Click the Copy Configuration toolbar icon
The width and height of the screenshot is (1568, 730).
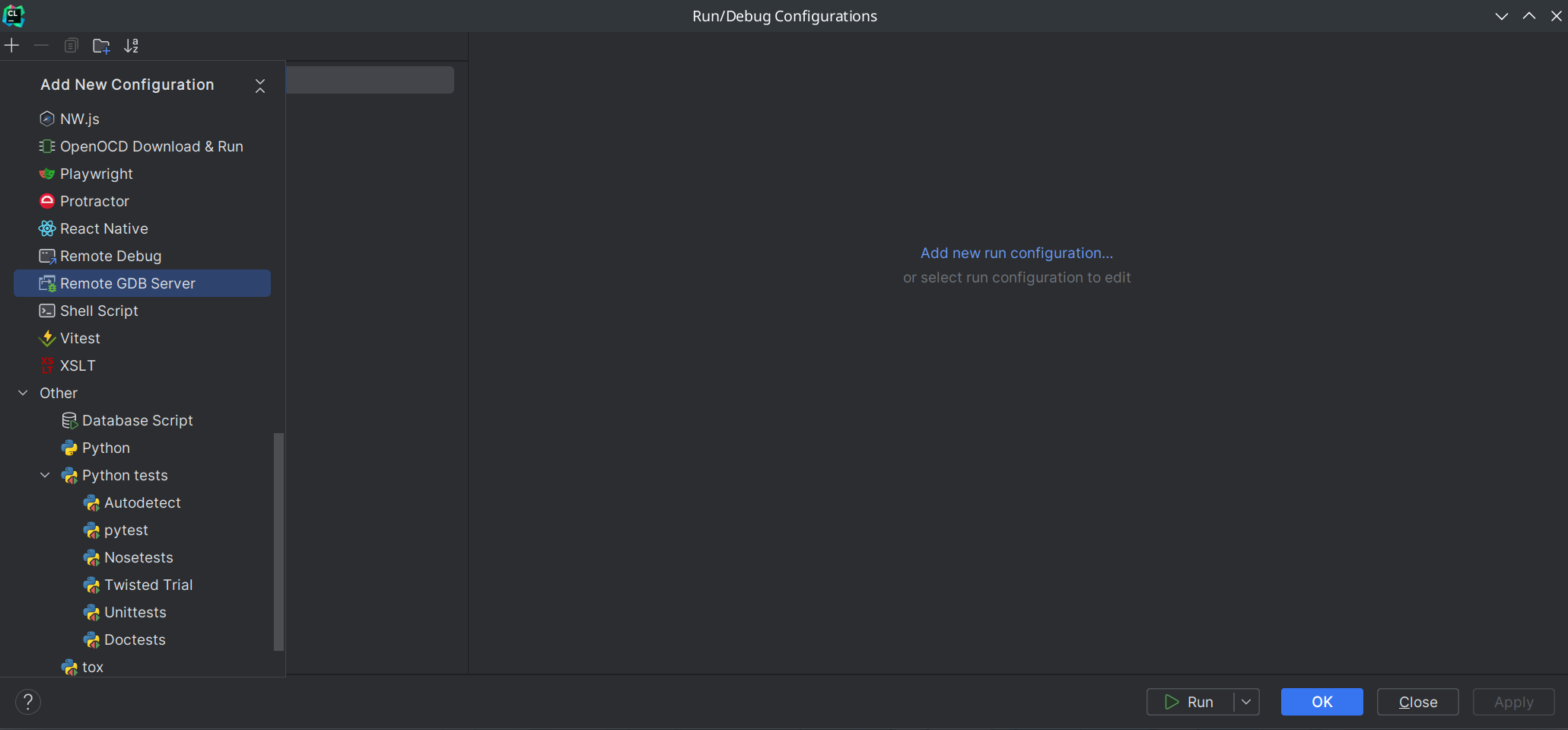(71, 46)
